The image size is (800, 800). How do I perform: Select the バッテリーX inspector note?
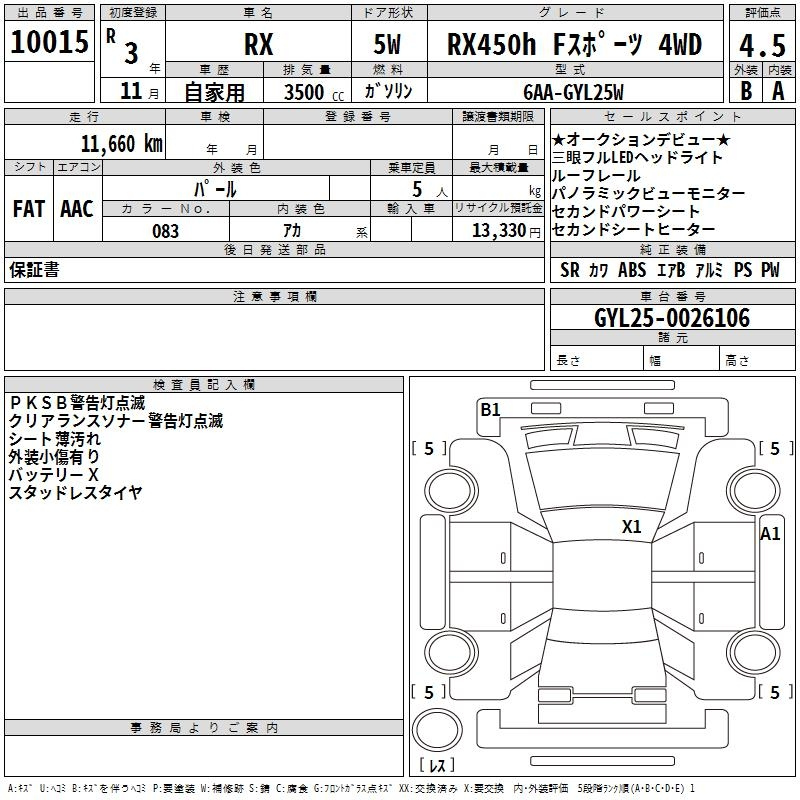54,474
